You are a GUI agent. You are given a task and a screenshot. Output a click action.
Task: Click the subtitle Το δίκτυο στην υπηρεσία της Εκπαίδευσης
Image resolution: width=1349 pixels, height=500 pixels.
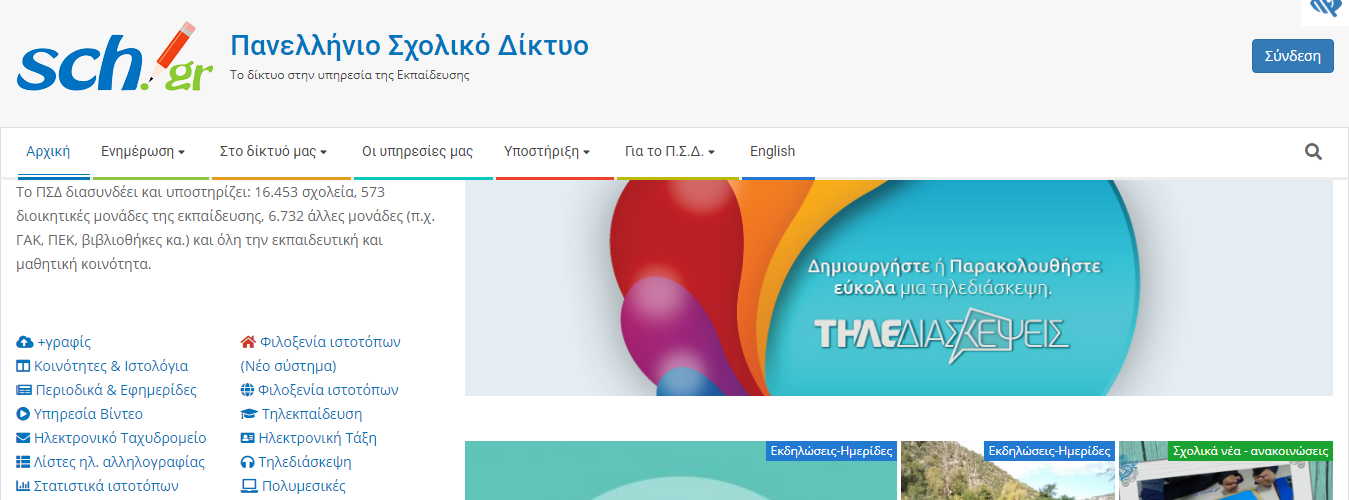349,75
